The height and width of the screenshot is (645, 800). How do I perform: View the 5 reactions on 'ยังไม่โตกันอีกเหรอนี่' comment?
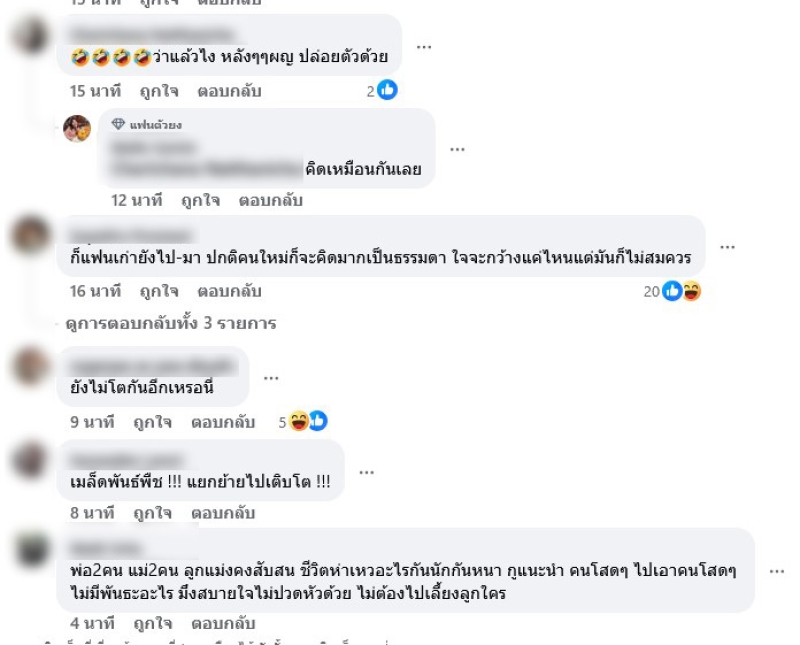303,421
